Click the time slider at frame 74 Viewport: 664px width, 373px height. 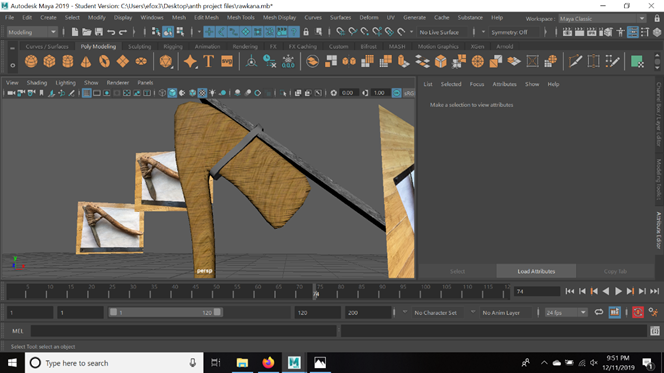(x=315, y=291)
